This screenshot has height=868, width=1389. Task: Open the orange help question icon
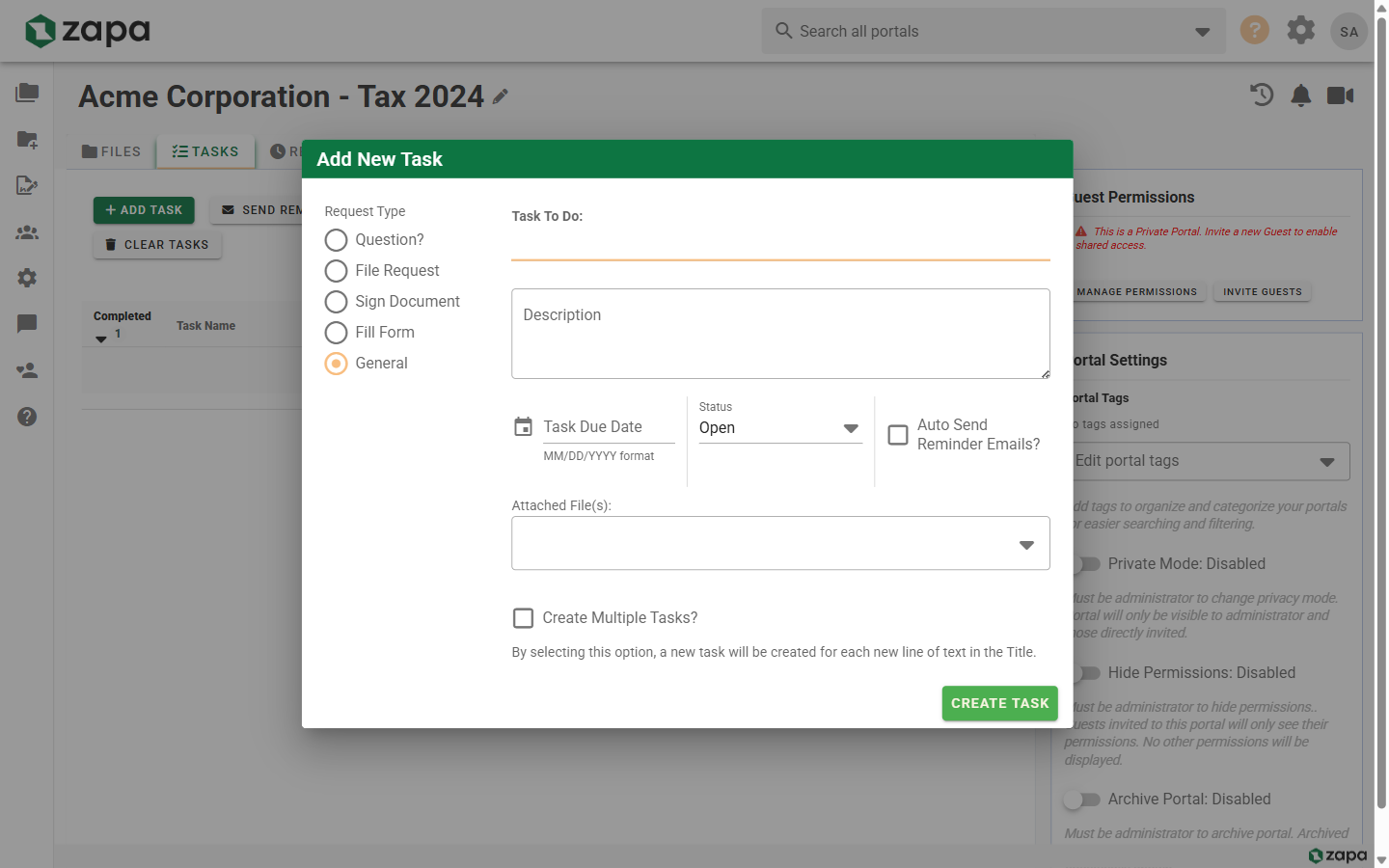pos(1254,30)
